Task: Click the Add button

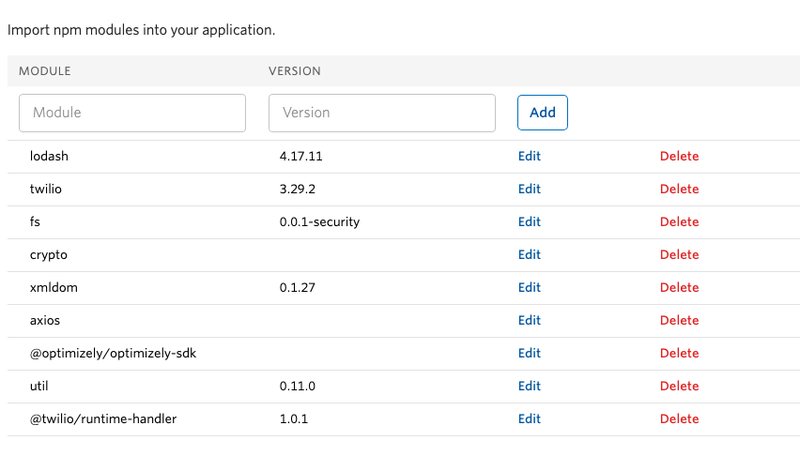Action: [542, 113]
